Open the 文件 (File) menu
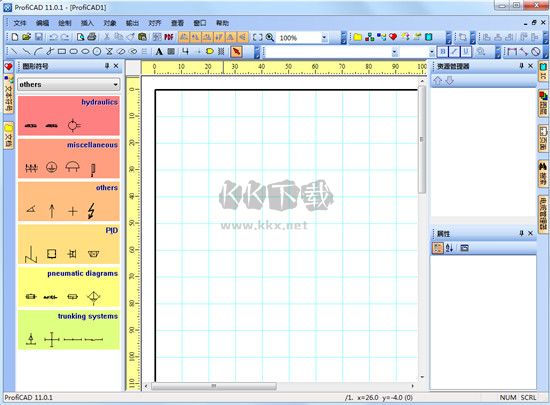This screenshot has width=550, height=405. 20,23
